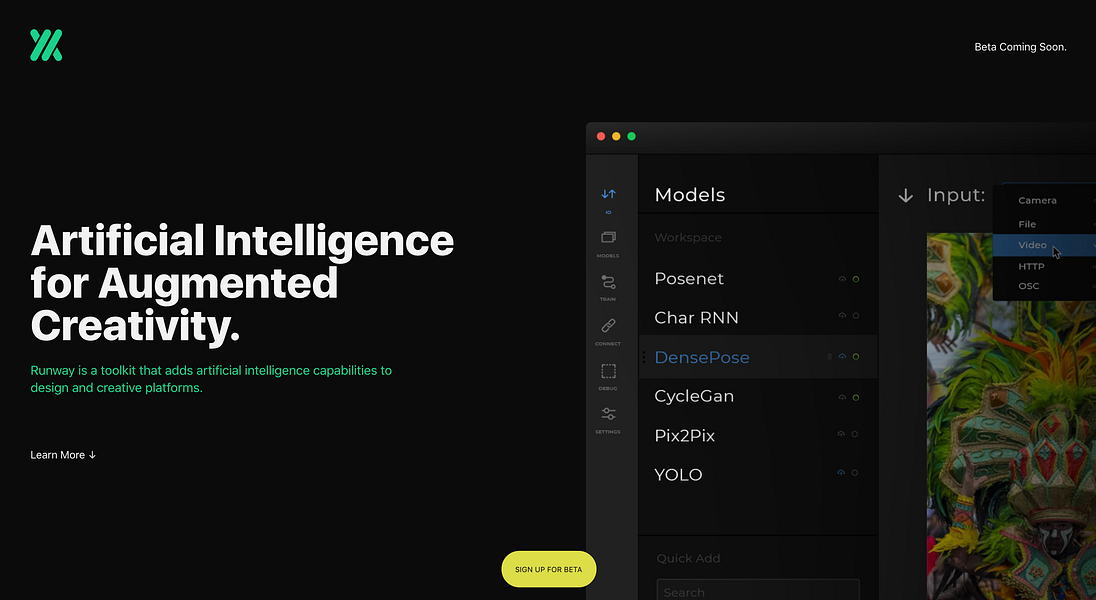Toggle the Posenet status circle
This screenshot has height=600, width=1096.
[x=856, y=279]
